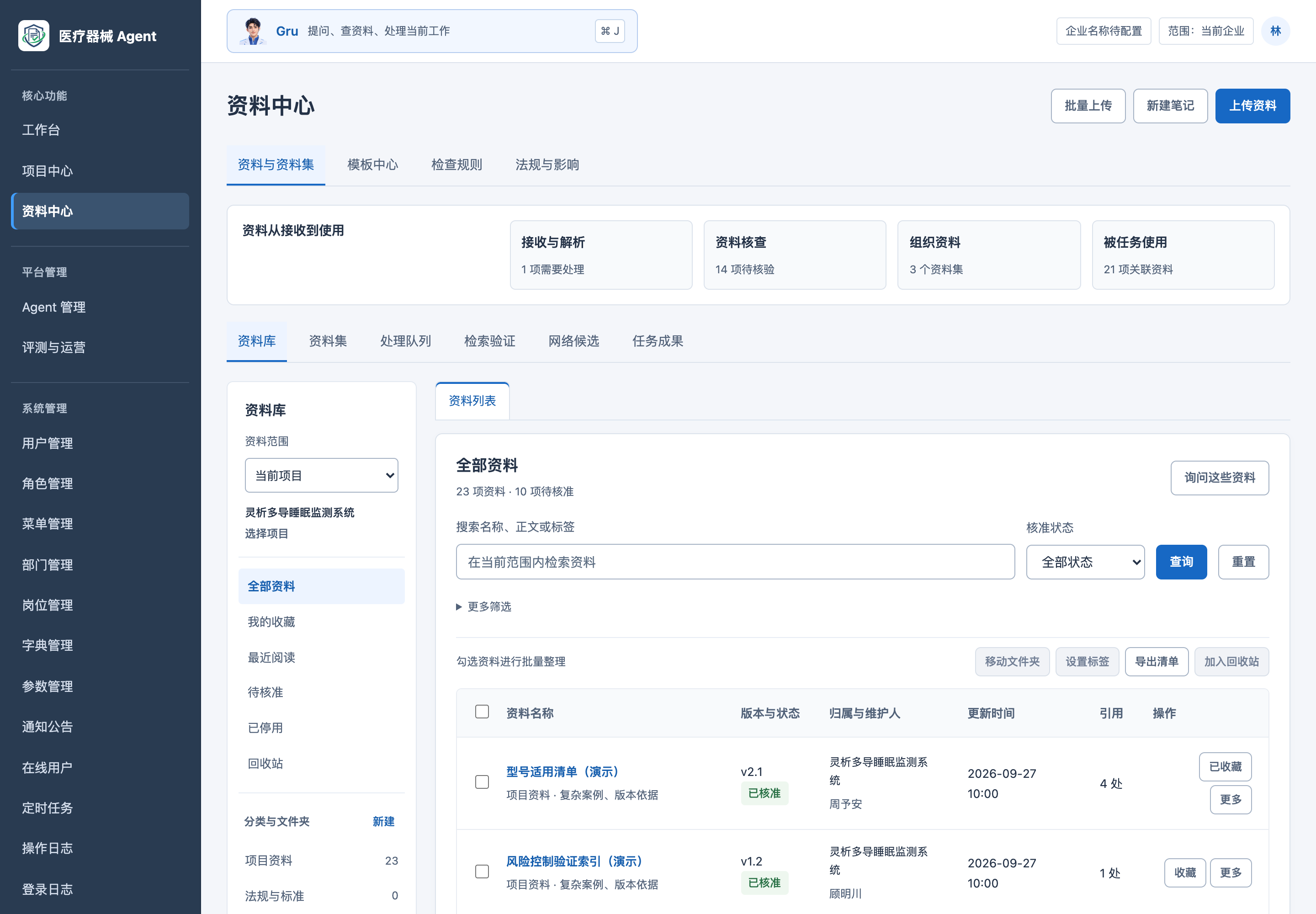The width and height of the screenshot is (1316, 914).
Task: Click the 导出清单 button
Action: tap(1156, 661)
